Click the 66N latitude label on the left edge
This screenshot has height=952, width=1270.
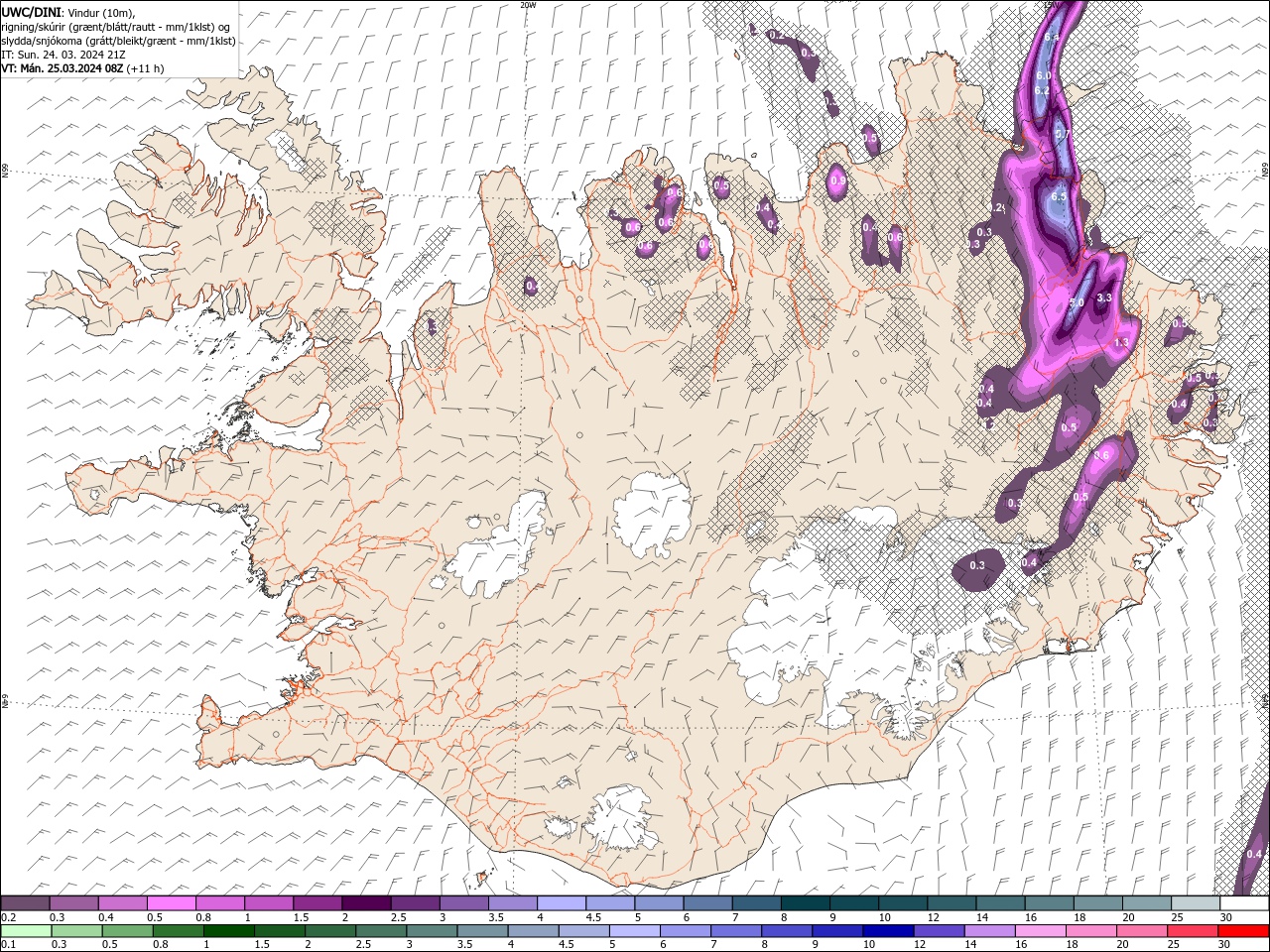click(x=5, y=173)
